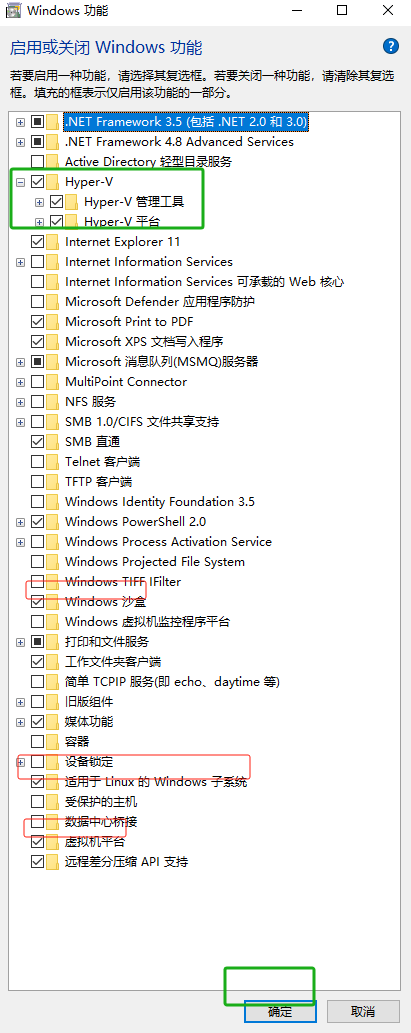Image resolution: width=411 pixels, height=1033 pixels.
Task: Click the Internet Explorer 11 folder icon
Action: (x=53, y=242)
